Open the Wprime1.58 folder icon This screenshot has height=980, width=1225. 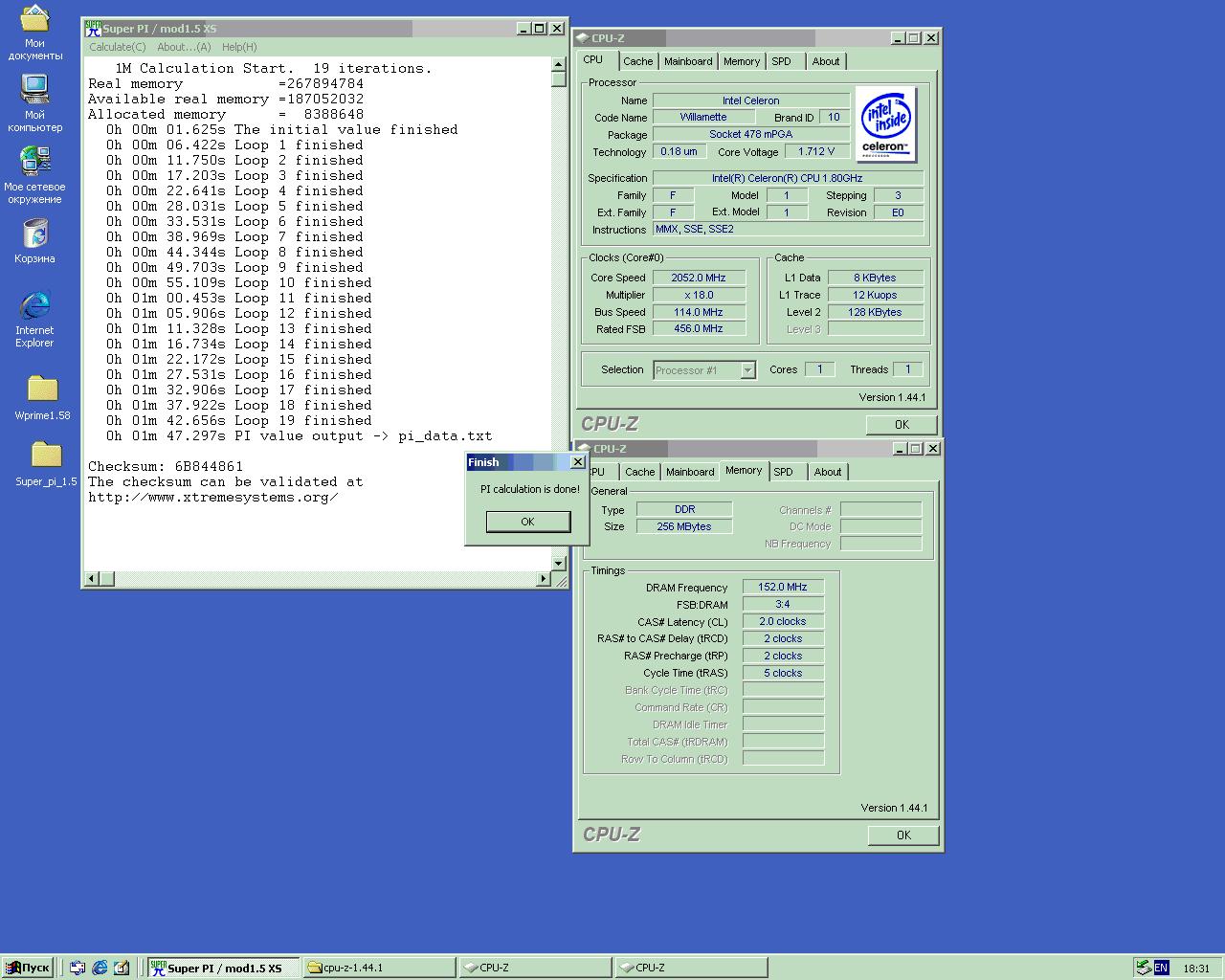click(42, 397)
